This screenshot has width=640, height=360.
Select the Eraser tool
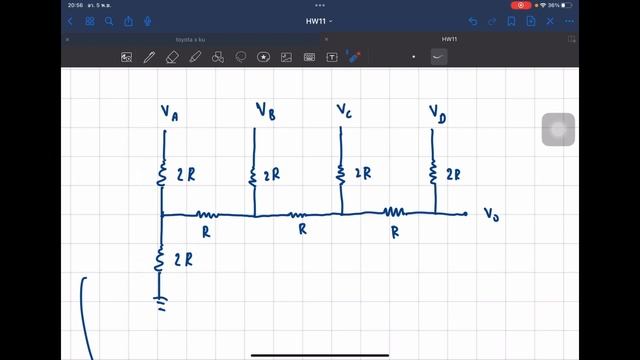(172, 57)
